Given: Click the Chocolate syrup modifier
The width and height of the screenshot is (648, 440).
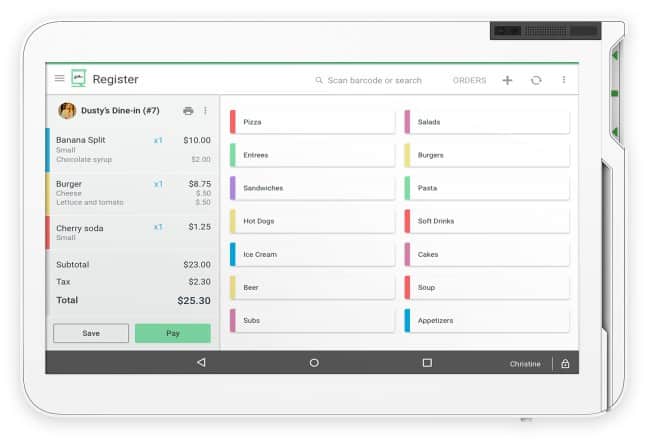Looking at the screenshot, I should point(84,159).
